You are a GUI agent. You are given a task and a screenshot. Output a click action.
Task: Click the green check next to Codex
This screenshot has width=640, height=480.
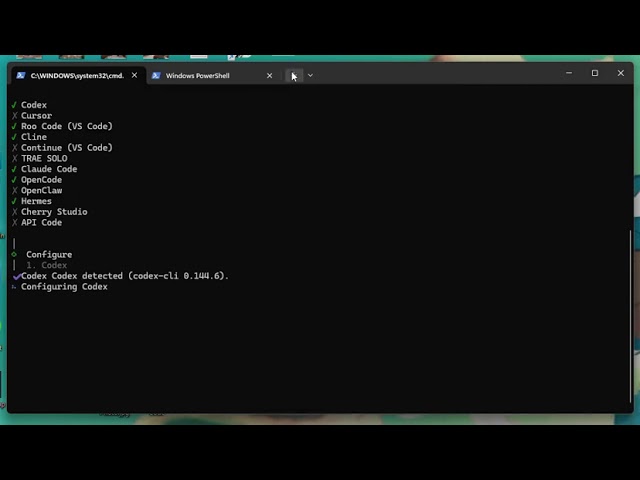(14, 105)
